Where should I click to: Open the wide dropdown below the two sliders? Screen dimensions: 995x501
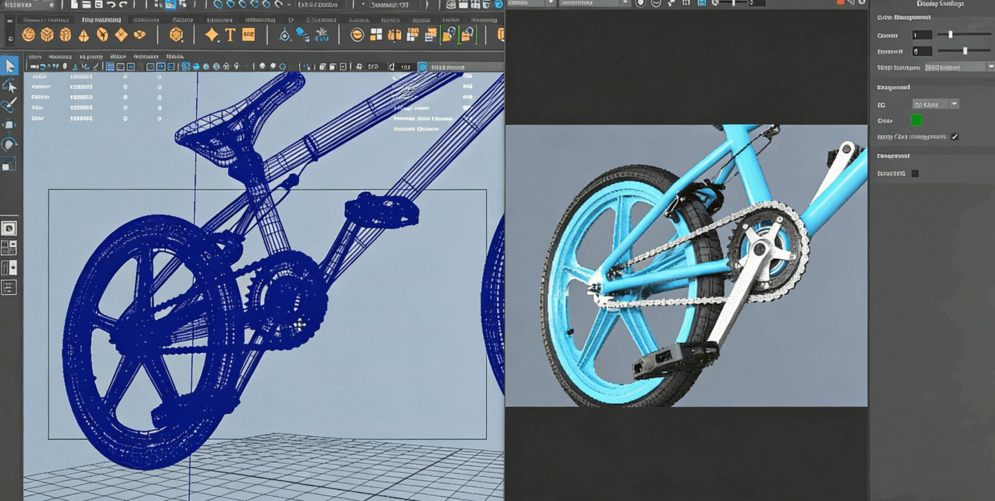point(958,67)
